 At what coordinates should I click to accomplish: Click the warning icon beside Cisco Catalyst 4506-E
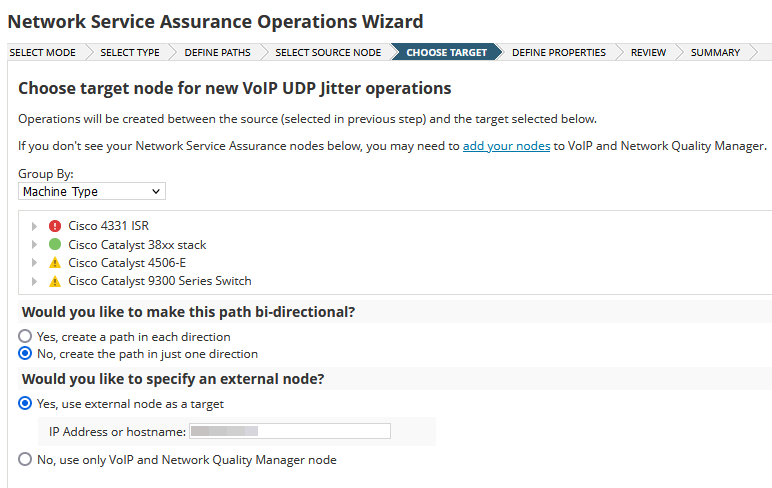click(55, 263)
